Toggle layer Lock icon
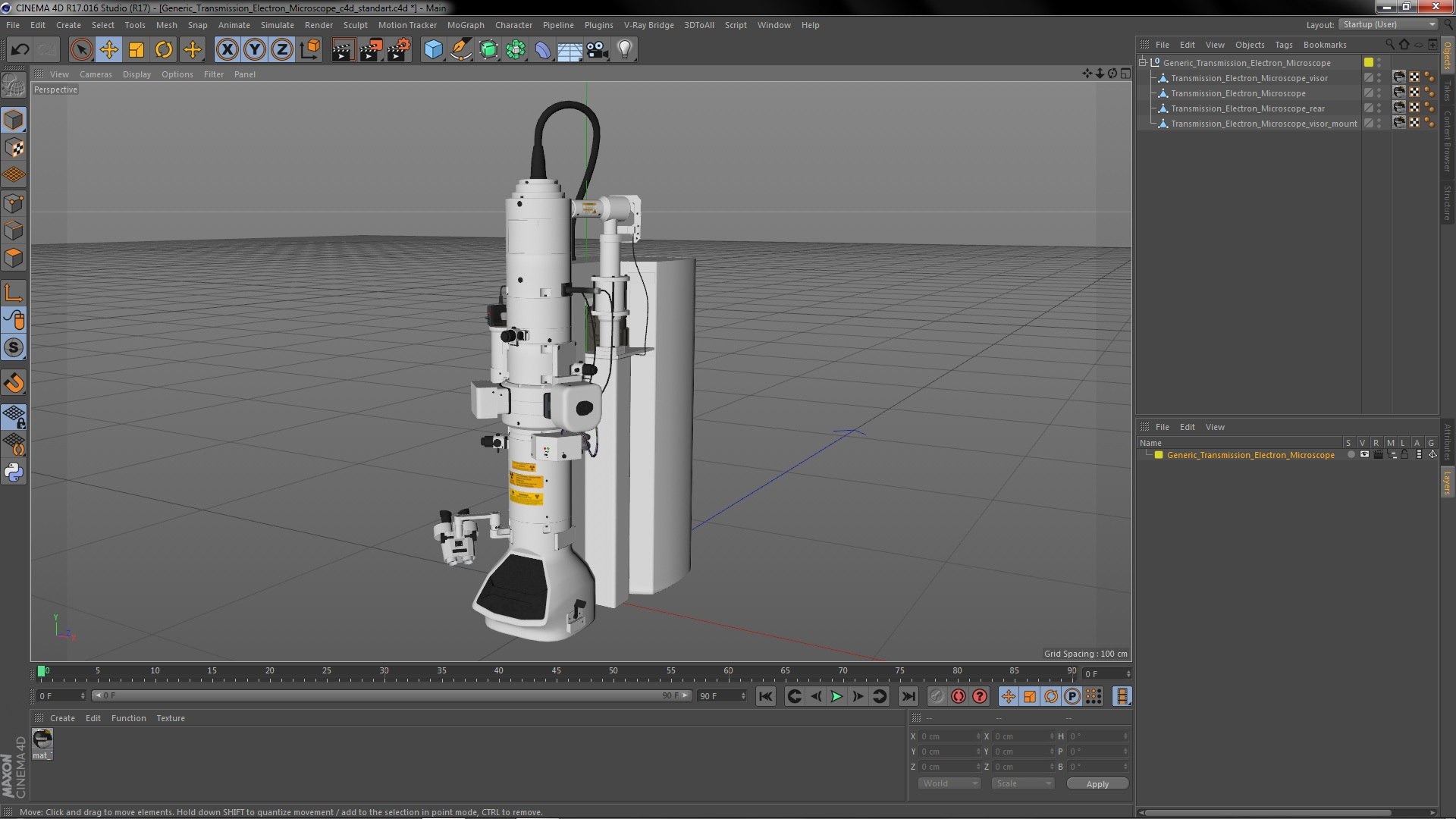 coord(1404,455)
